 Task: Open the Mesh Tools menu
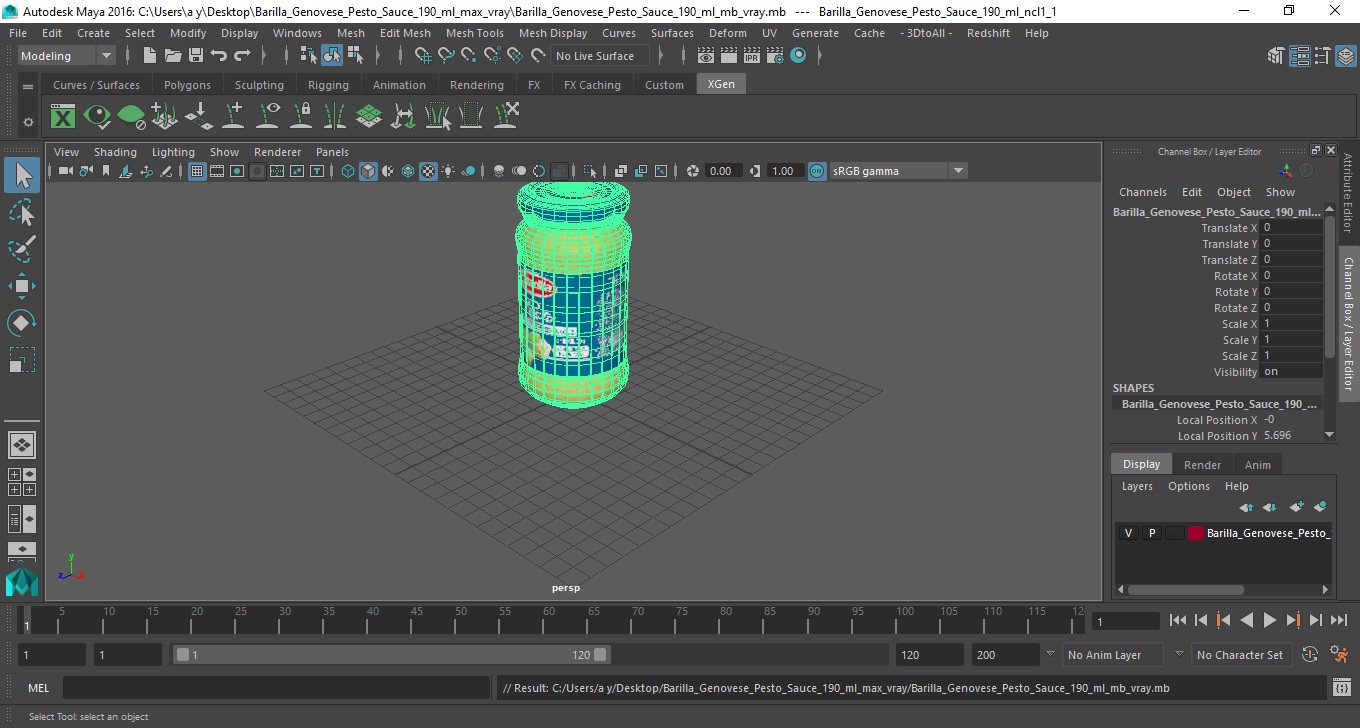coord(474,33)
